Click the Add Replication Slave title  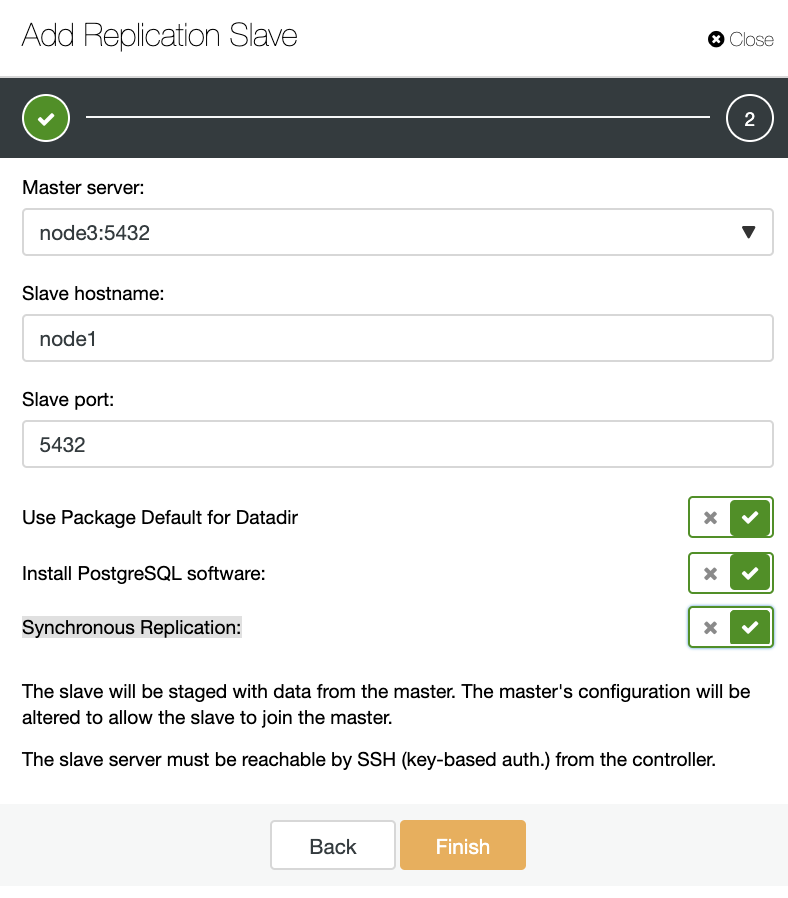tap(159, 36)
